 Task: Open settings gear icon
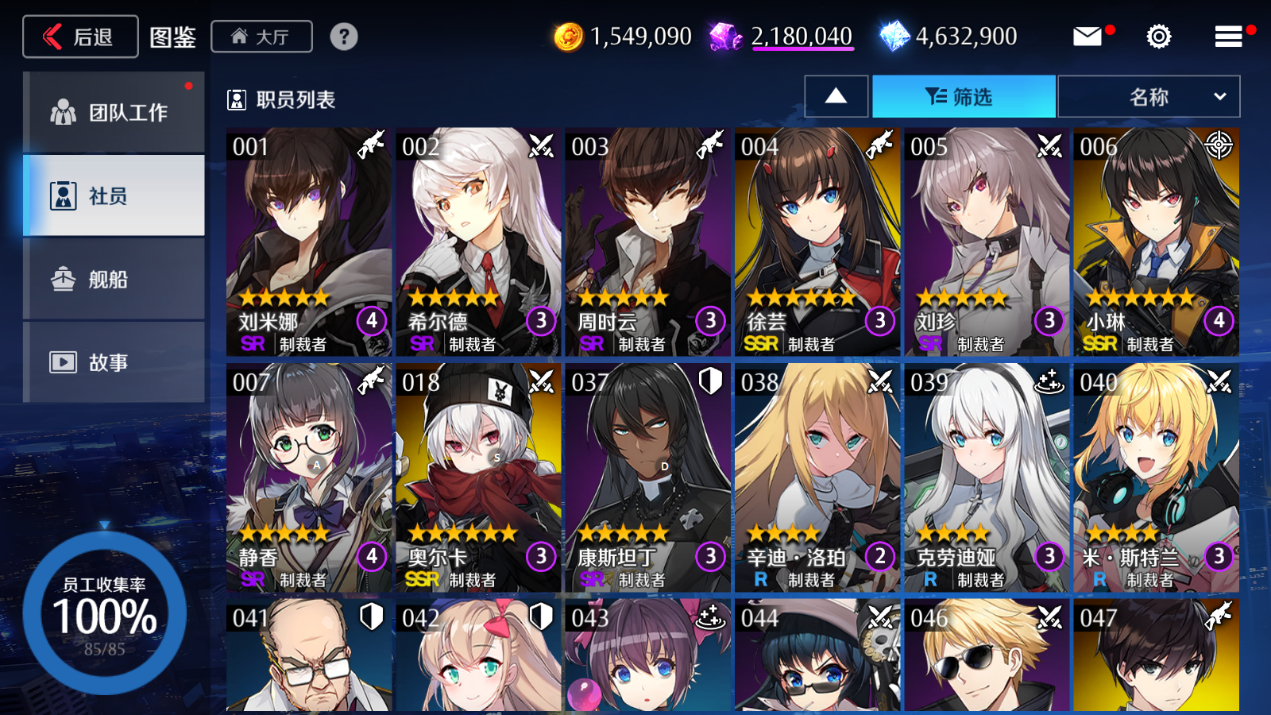tap(1159, 37)
